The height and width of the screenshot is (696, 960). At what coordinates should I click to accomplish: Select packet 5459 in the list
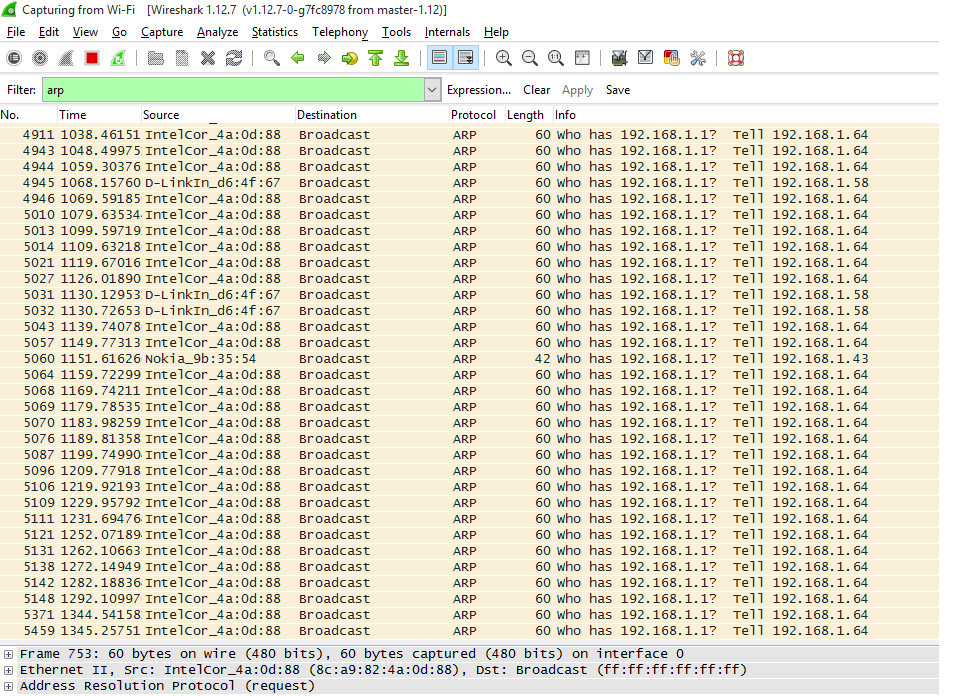(470, 631)
